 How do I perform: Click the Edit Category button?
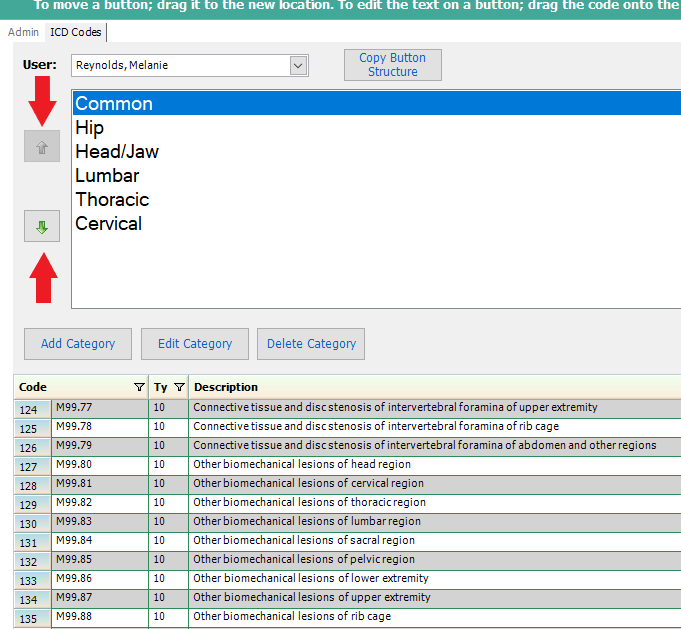click(195, 344)
